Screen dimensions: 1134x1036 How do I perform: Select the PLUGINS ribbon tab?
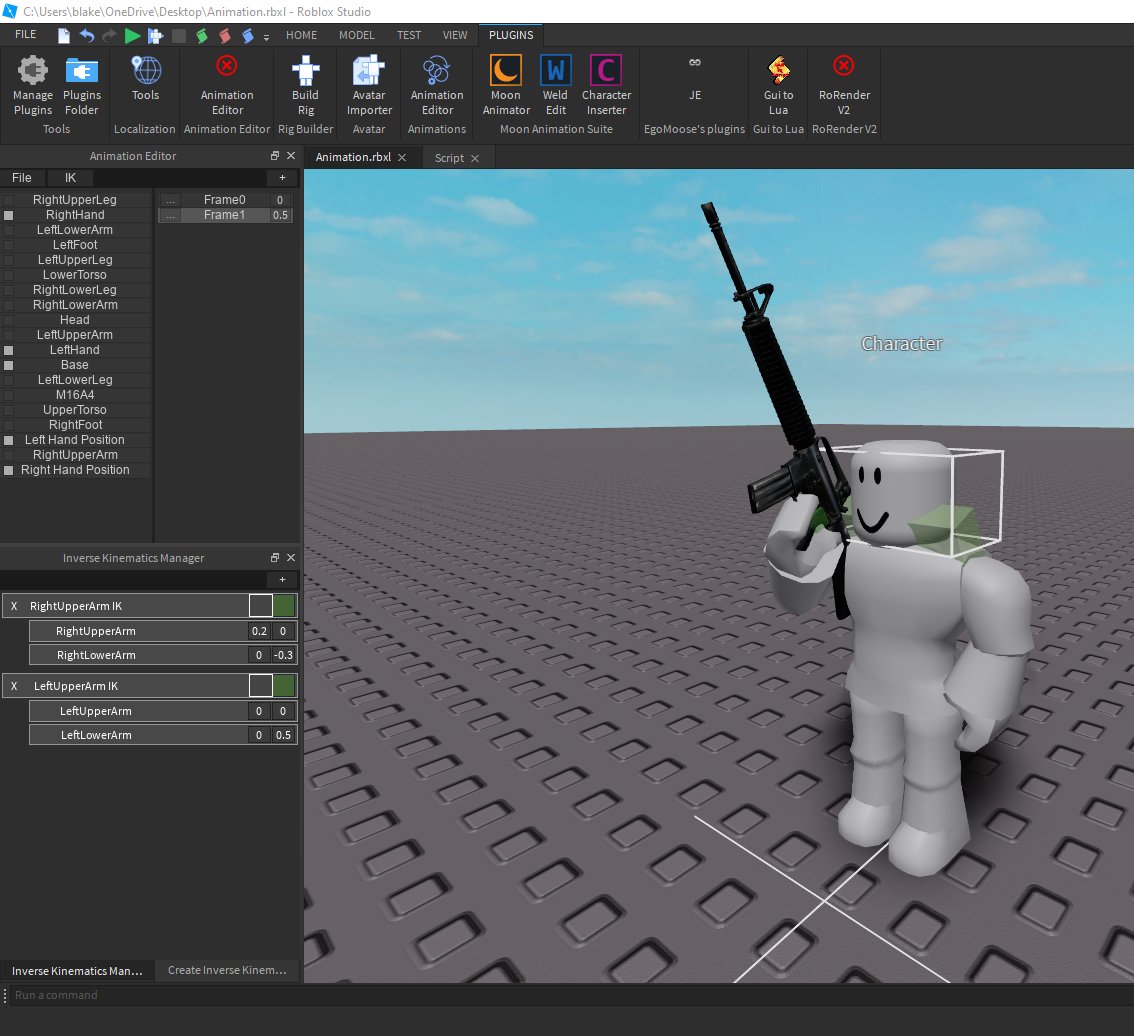point(511,35)
